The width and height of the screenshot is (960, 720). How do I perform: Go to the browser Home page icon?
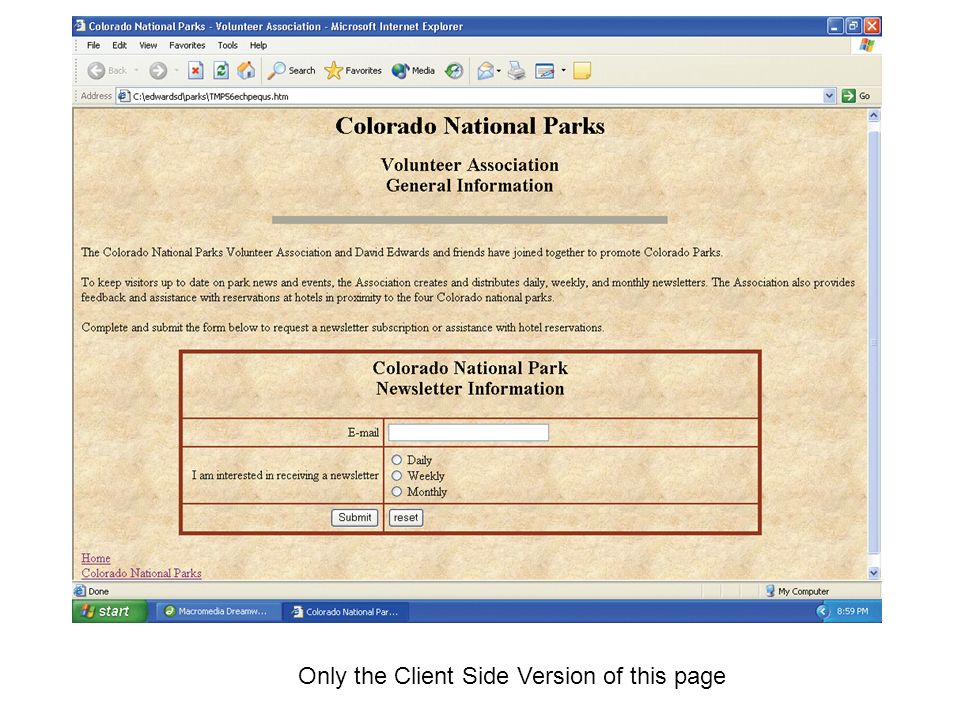[x=246, y=71]
